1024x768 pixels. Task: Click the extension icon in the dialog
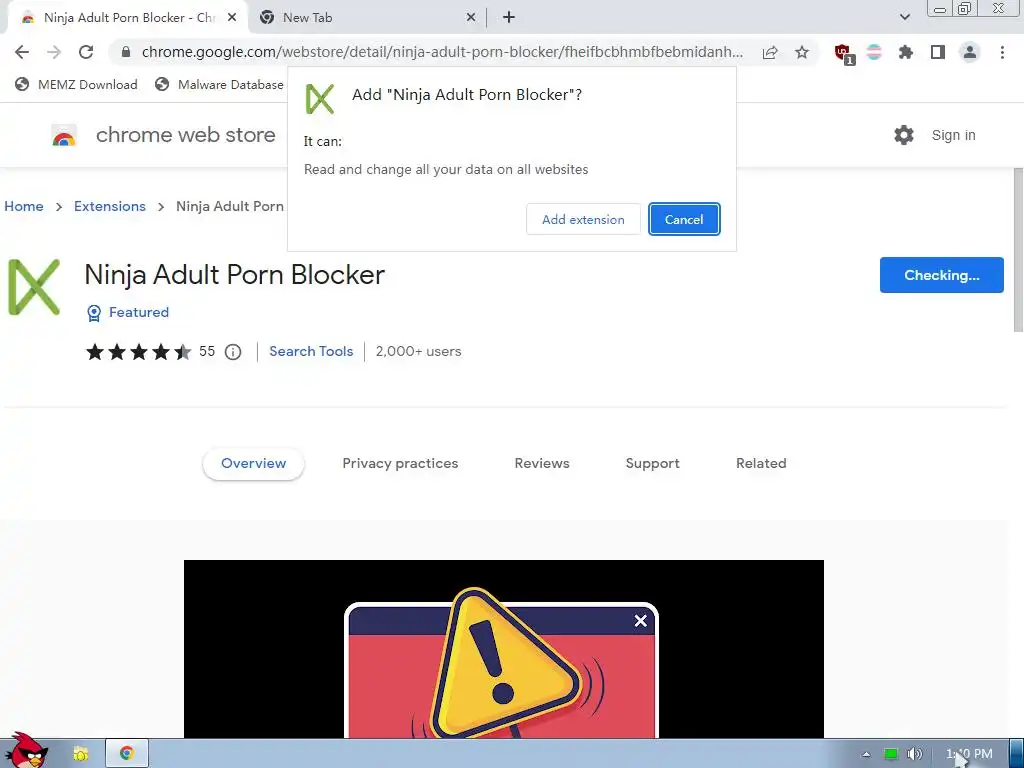tap(320, 99)
